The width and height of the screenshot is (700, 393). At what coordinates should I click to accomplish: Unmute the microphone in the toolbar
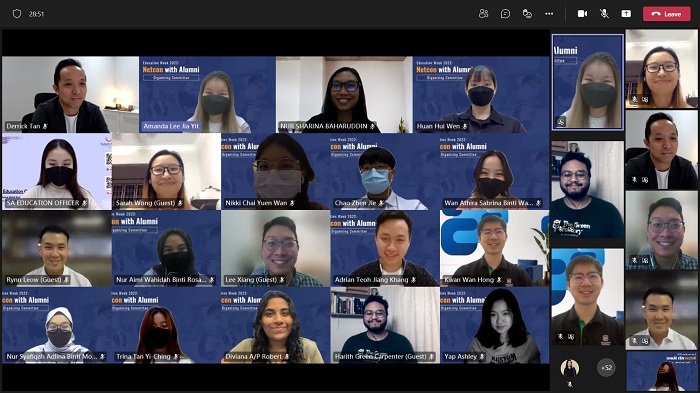(604, 14)
